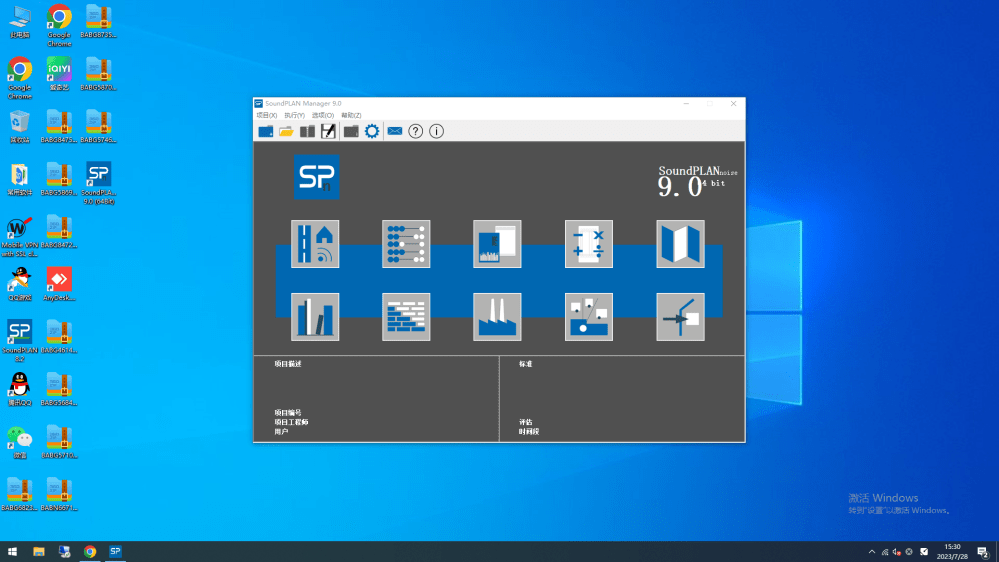
Task: Show program info via the circled i icon
Action: (436, 131)
